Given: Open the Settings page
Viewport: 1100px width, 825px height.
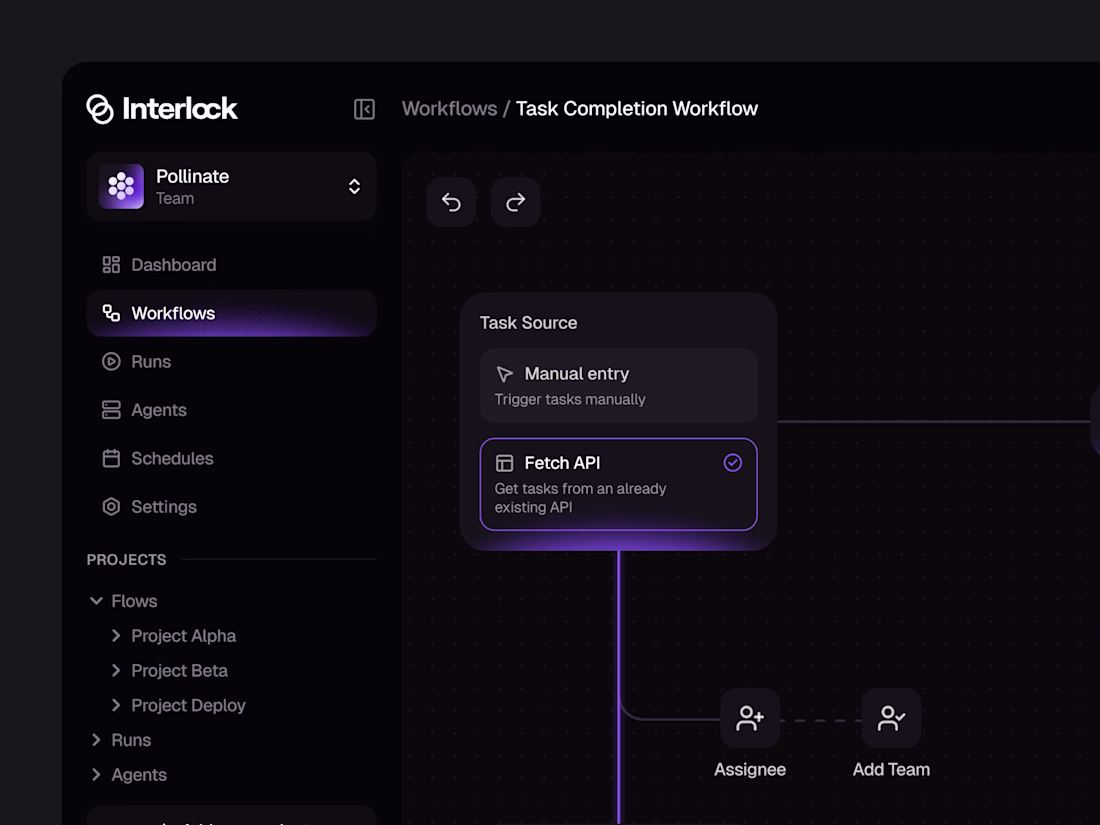Looking at the screenshot, I should click(x=163, y=507).
